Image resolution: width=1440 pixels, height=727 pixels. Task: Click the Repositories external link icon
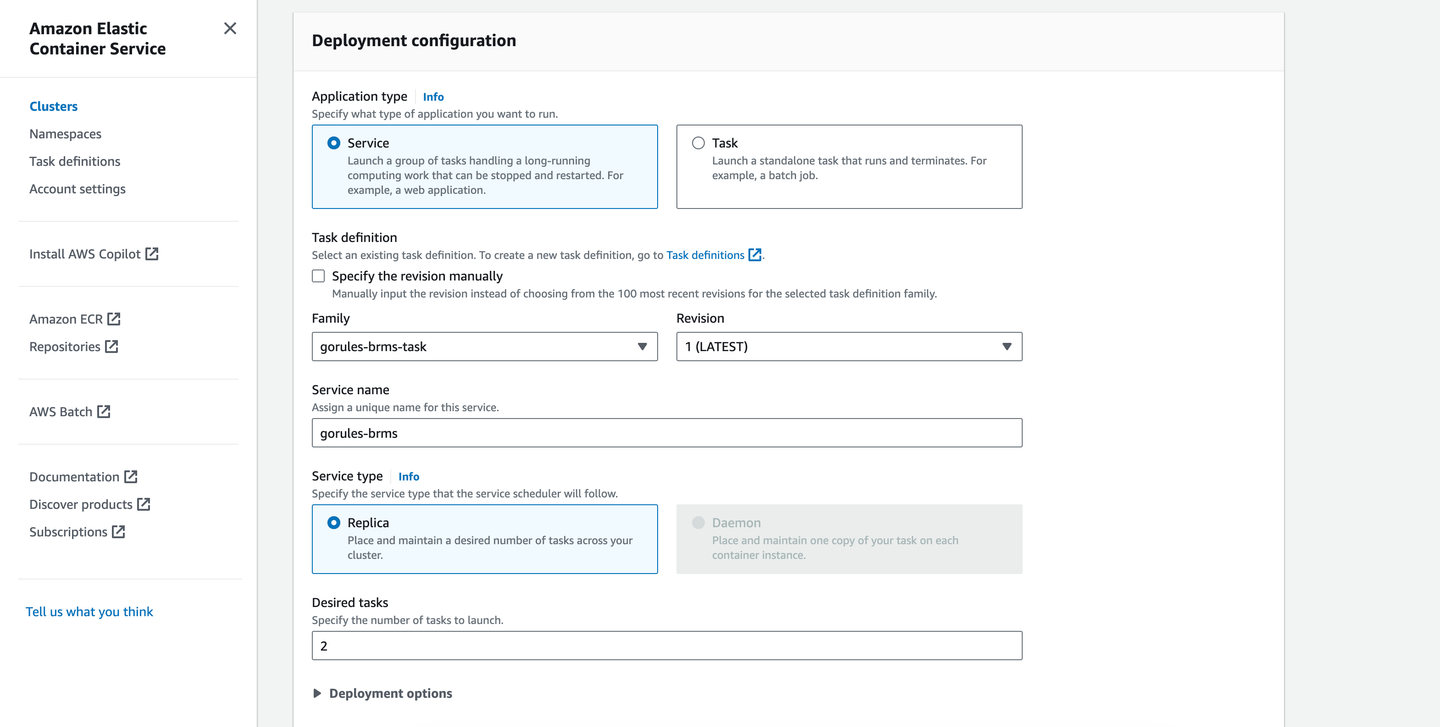(x=112, y=347)
